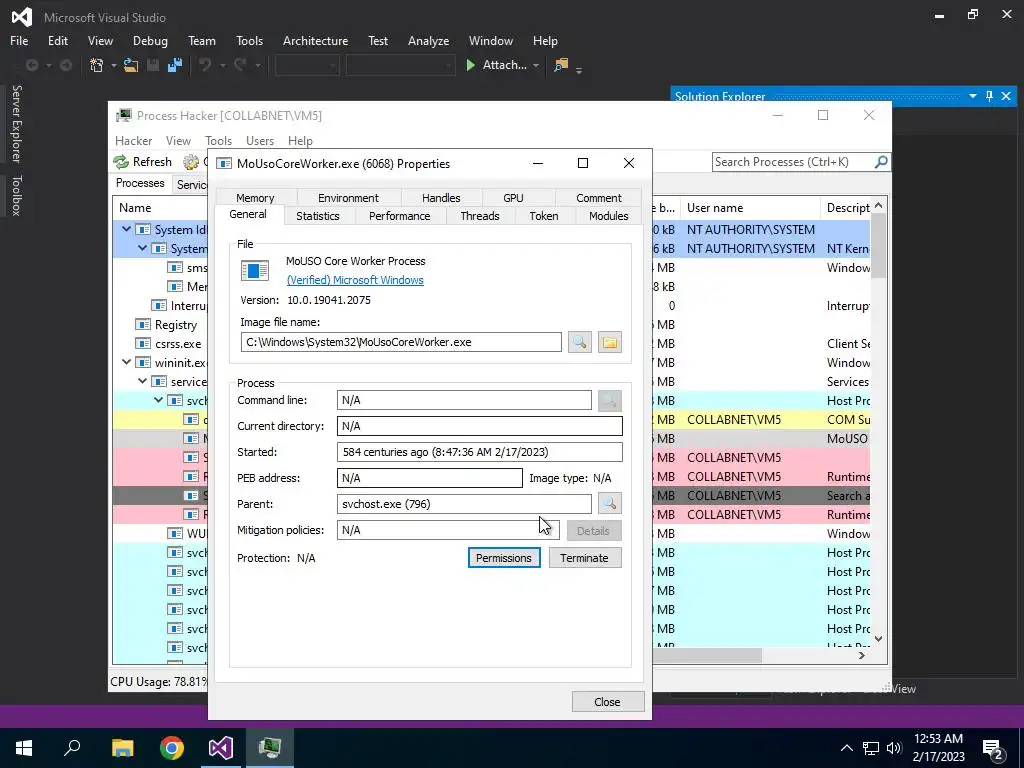Viewport: 1024px width, 768px height.
Task: Click the network tray icon
Action: pyautogui.click(x=871, y=748)
